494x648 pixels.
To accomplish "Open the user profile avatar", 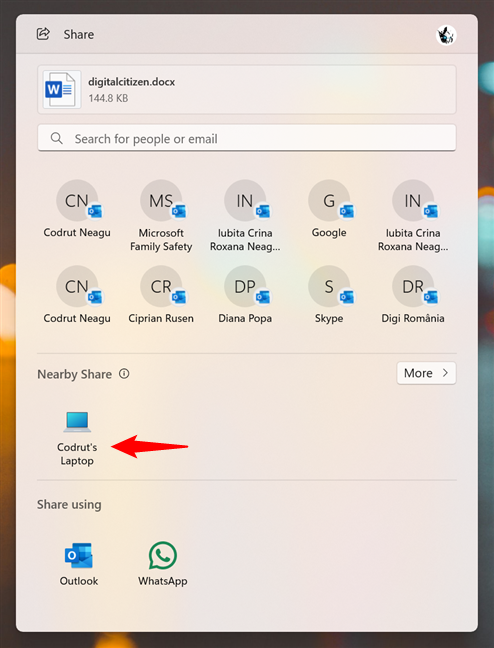I will click(x=446, y=35).
